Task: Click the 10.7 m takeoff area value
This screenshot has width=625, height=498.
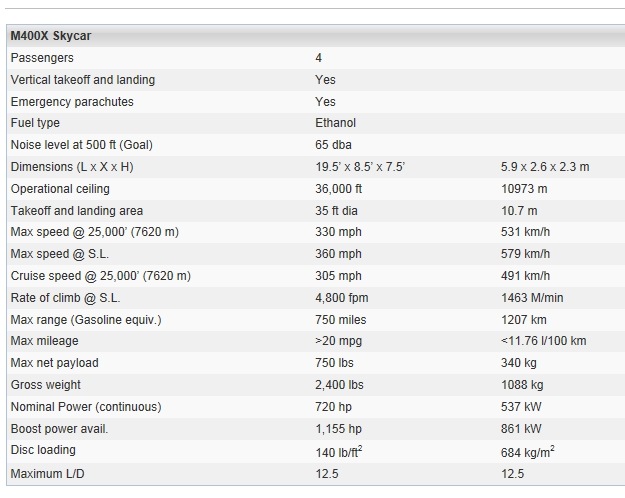Action: (x=519, y=211)
